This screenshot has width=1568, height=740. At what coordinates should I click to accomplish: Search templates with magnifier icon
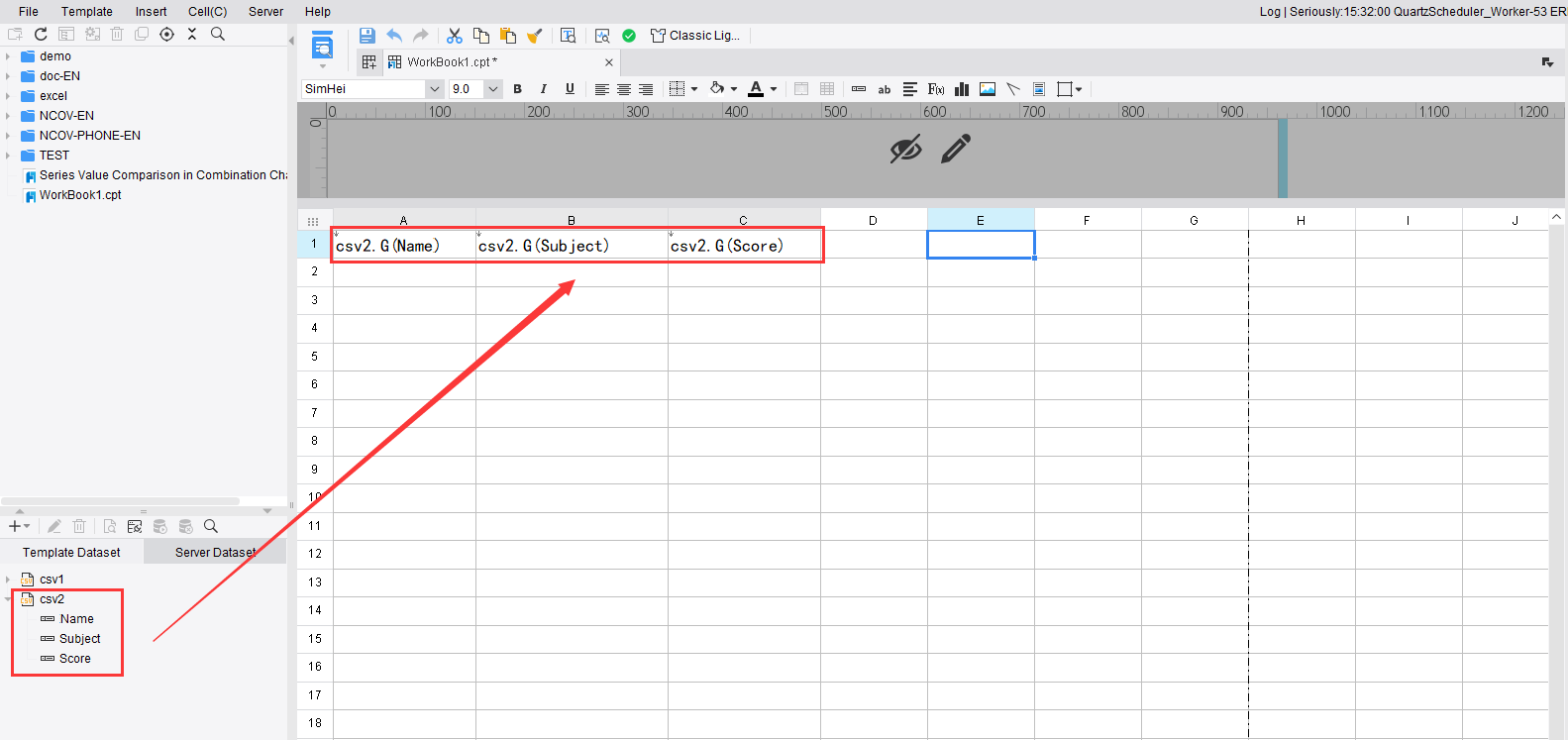point(218,34)
